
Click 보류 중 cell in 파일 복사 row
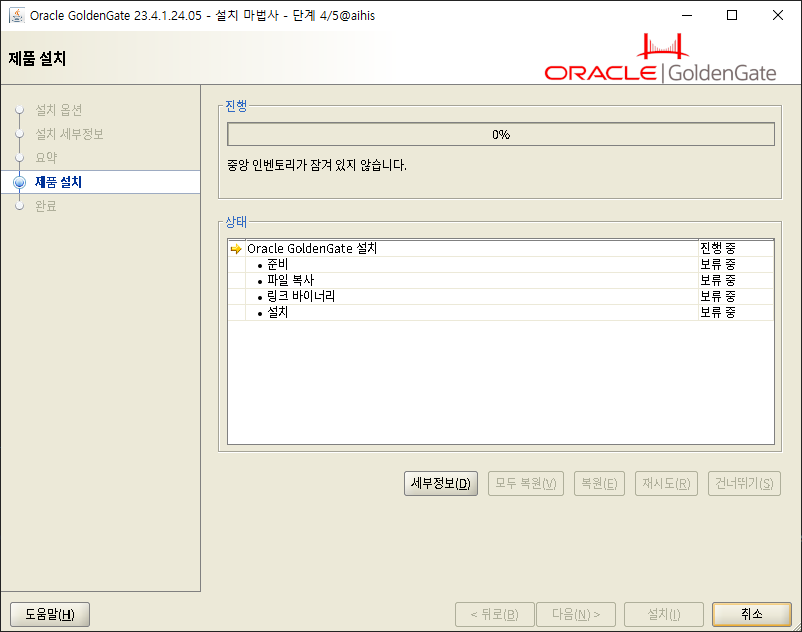736,280
